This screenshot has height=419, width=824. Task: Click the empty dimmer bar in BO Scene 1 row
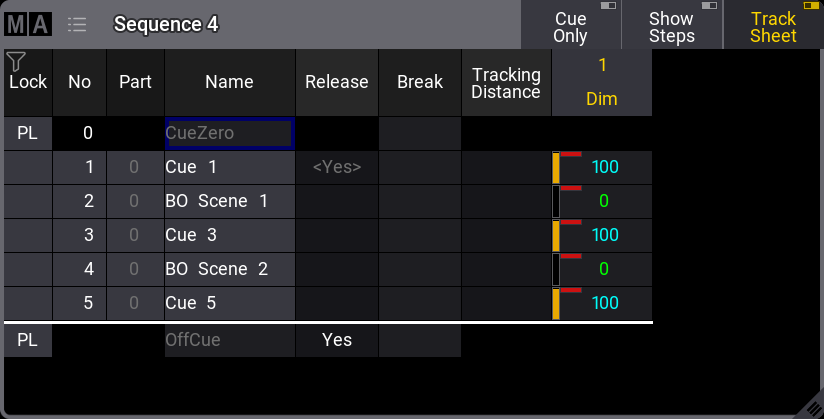(557, 202)
